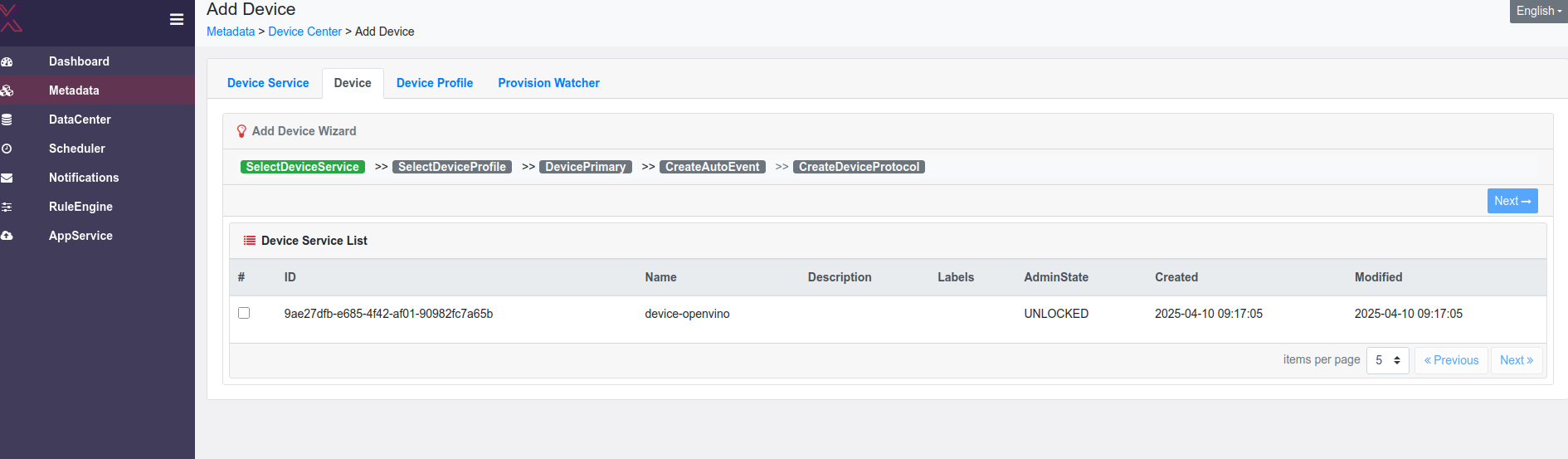
Task: Click the Metadata cubes icon in sidebar
Action: point(7,90)
